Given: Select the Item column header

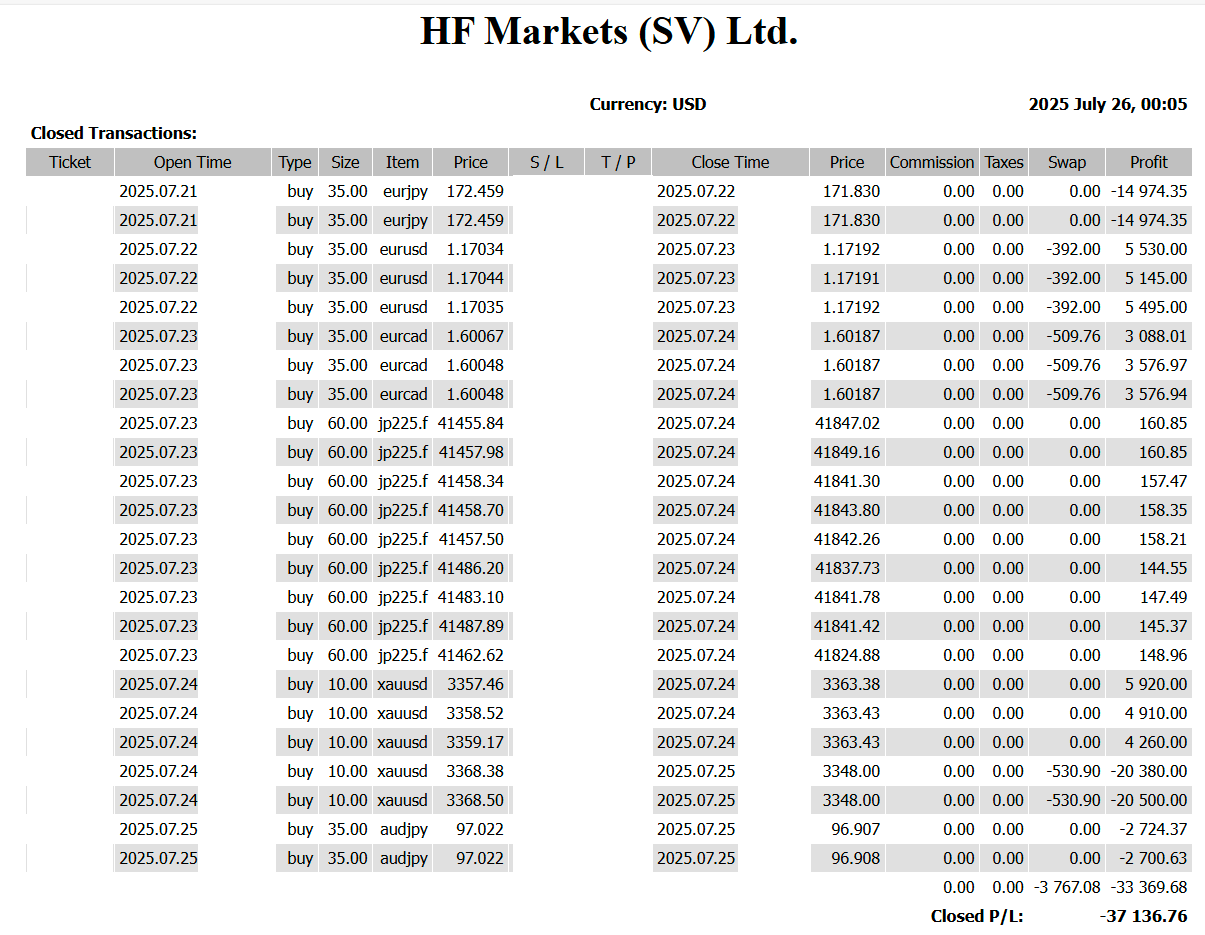Looking at the screenshot, I should 402,162.
